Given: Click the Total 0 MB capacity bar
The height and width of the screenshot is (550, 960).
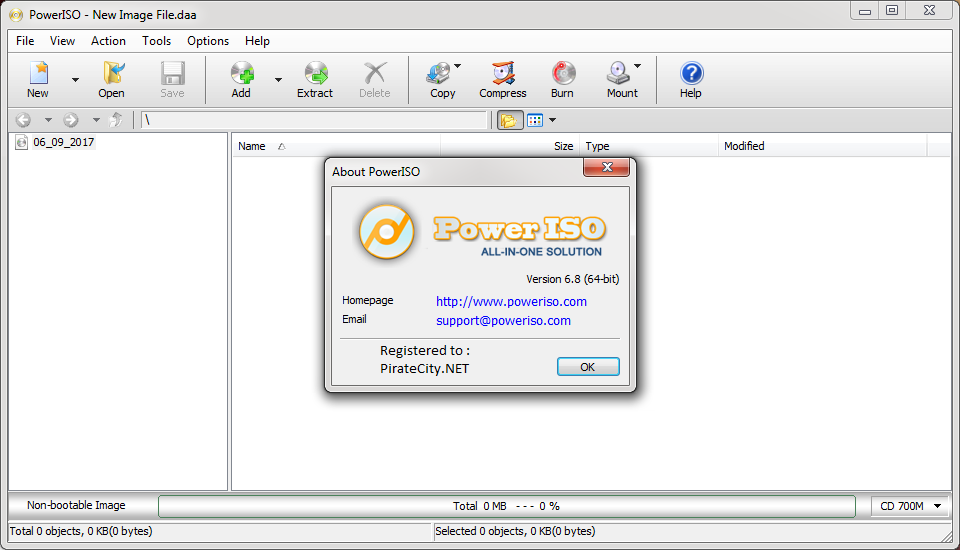Looking at the screenshot, I should (506, 507).
